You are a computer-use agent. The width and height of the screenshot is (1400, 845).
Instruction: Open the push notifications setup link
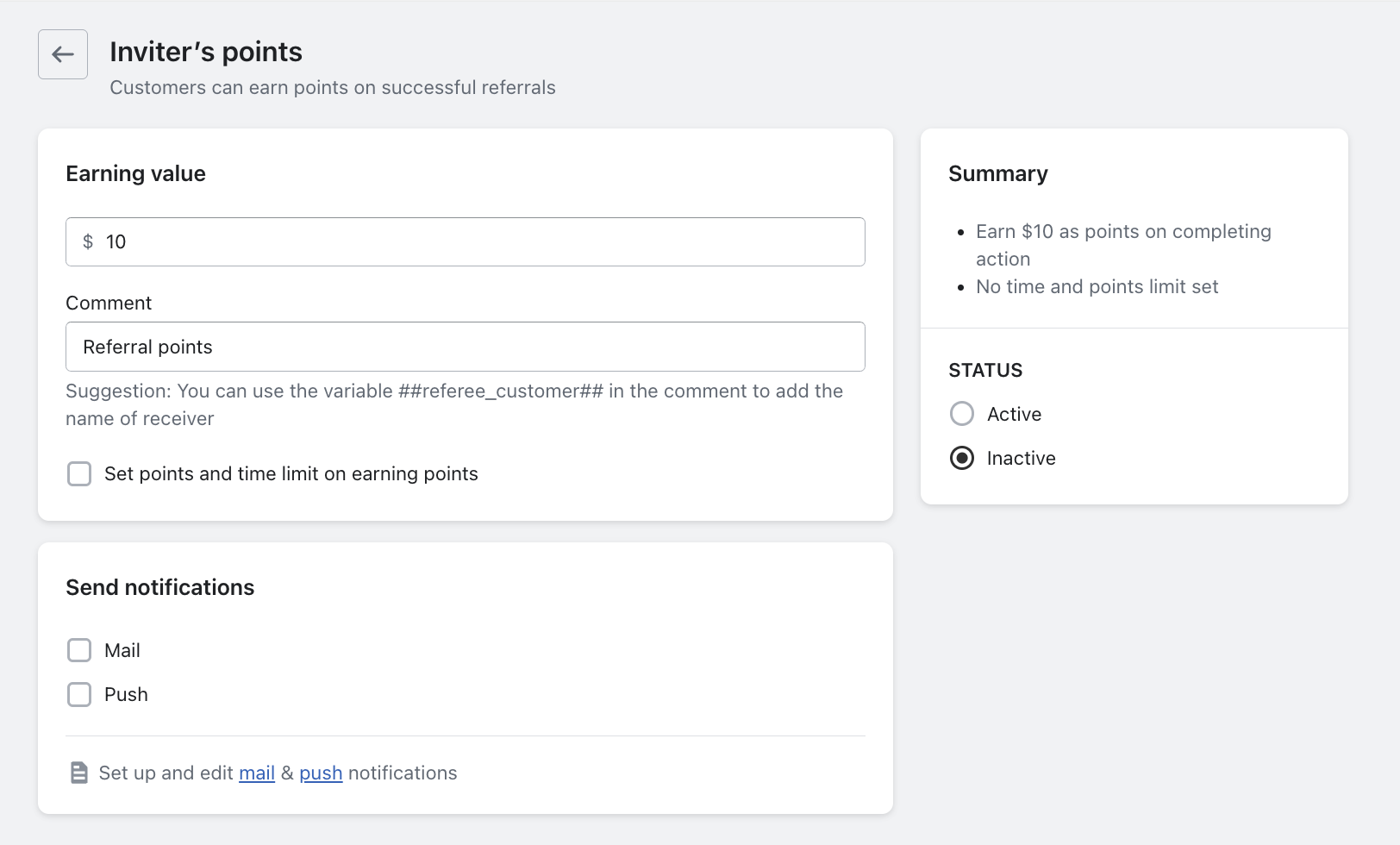[x=321, y=773]
